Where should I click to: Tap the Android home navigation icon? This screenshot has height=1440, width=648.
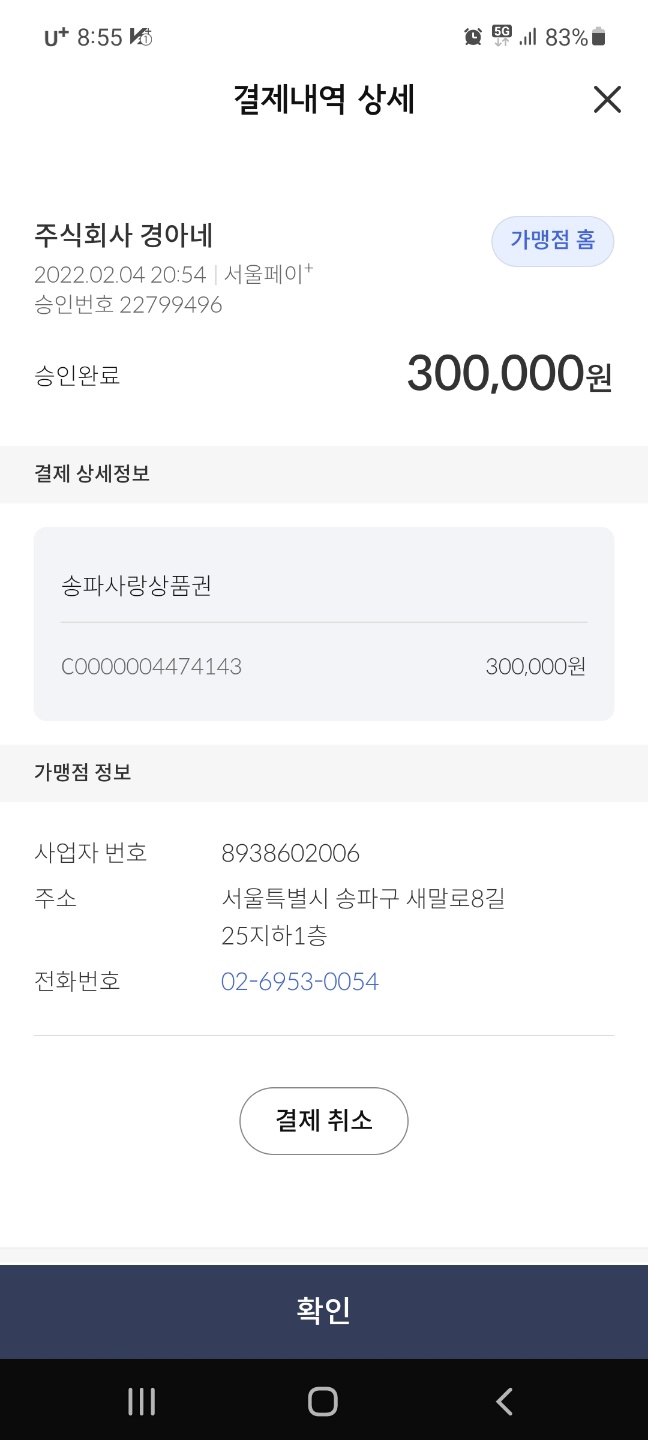(323, 1401)
